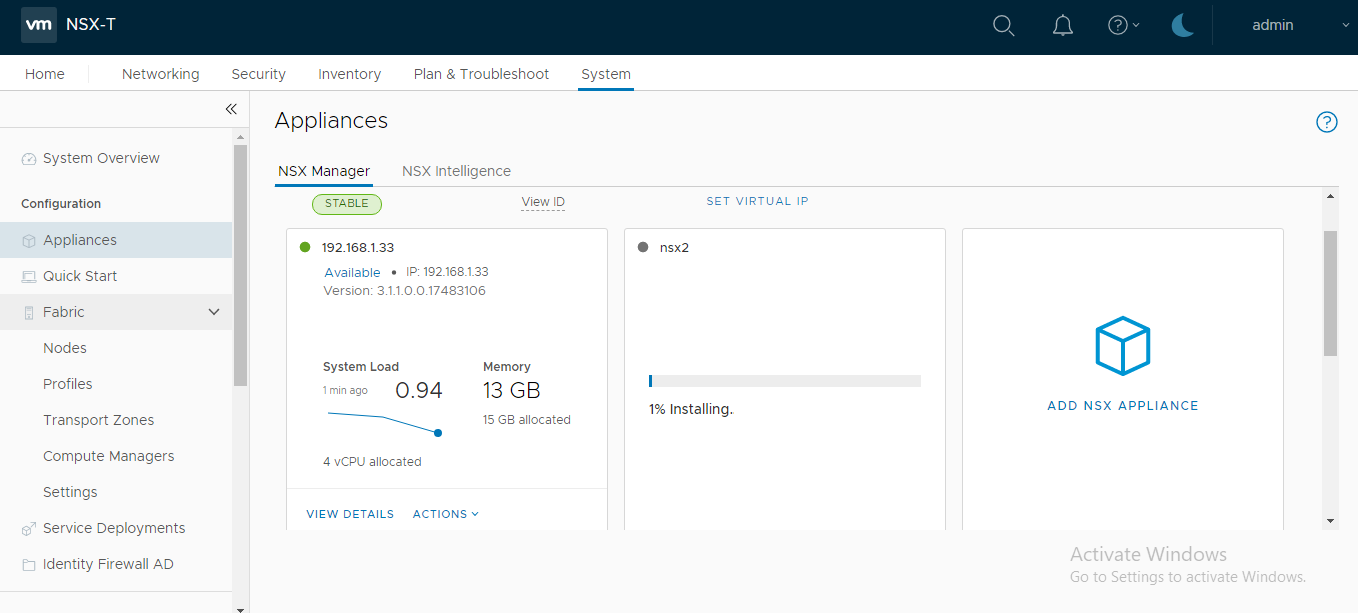
Task: Open the ACTIONS dropdown on 192.168.1.33
Action: pyautogui.click(x=446, y=514)
